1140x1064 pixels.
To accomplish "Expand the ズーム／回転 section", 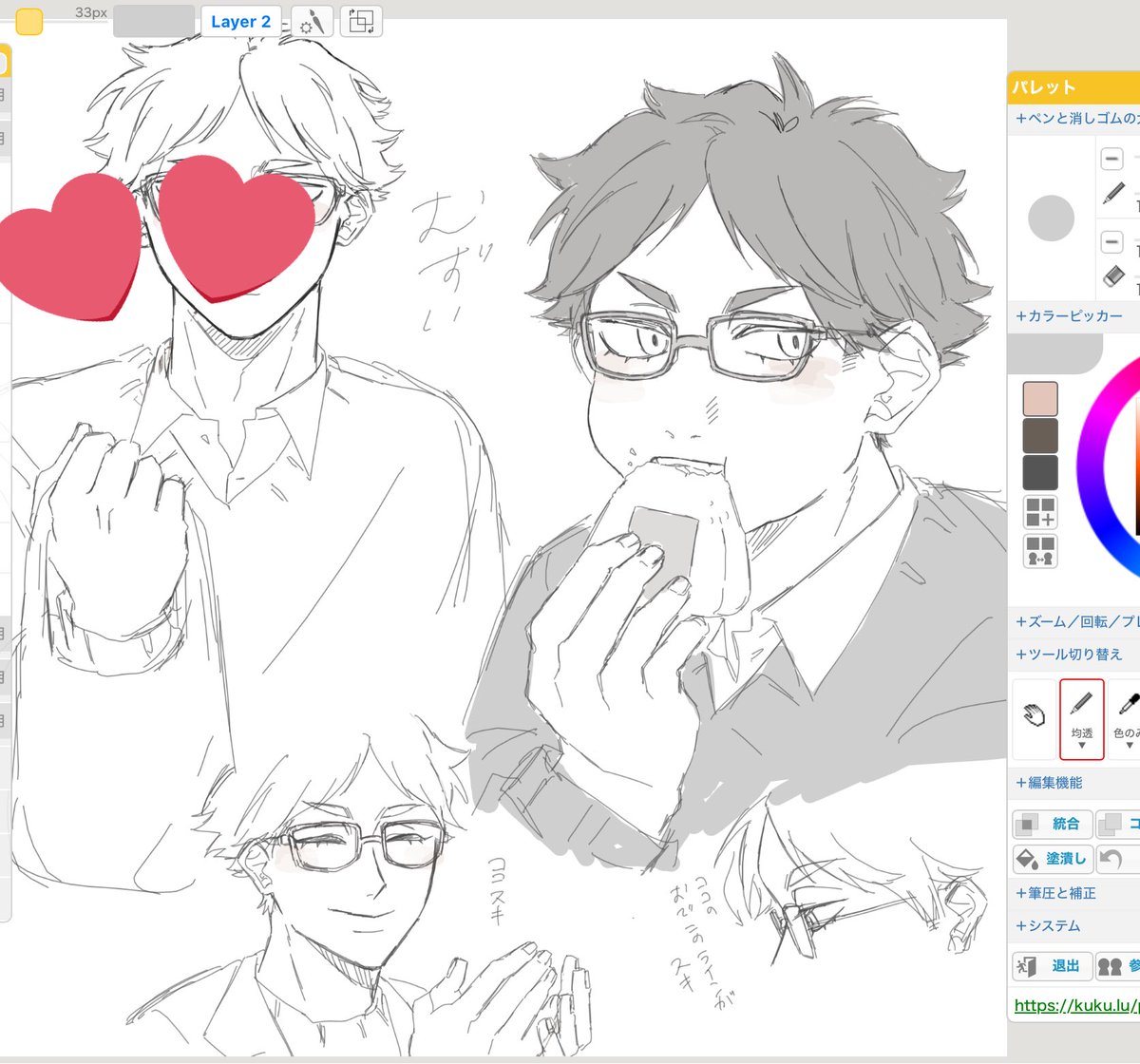I will (1076, 621).
